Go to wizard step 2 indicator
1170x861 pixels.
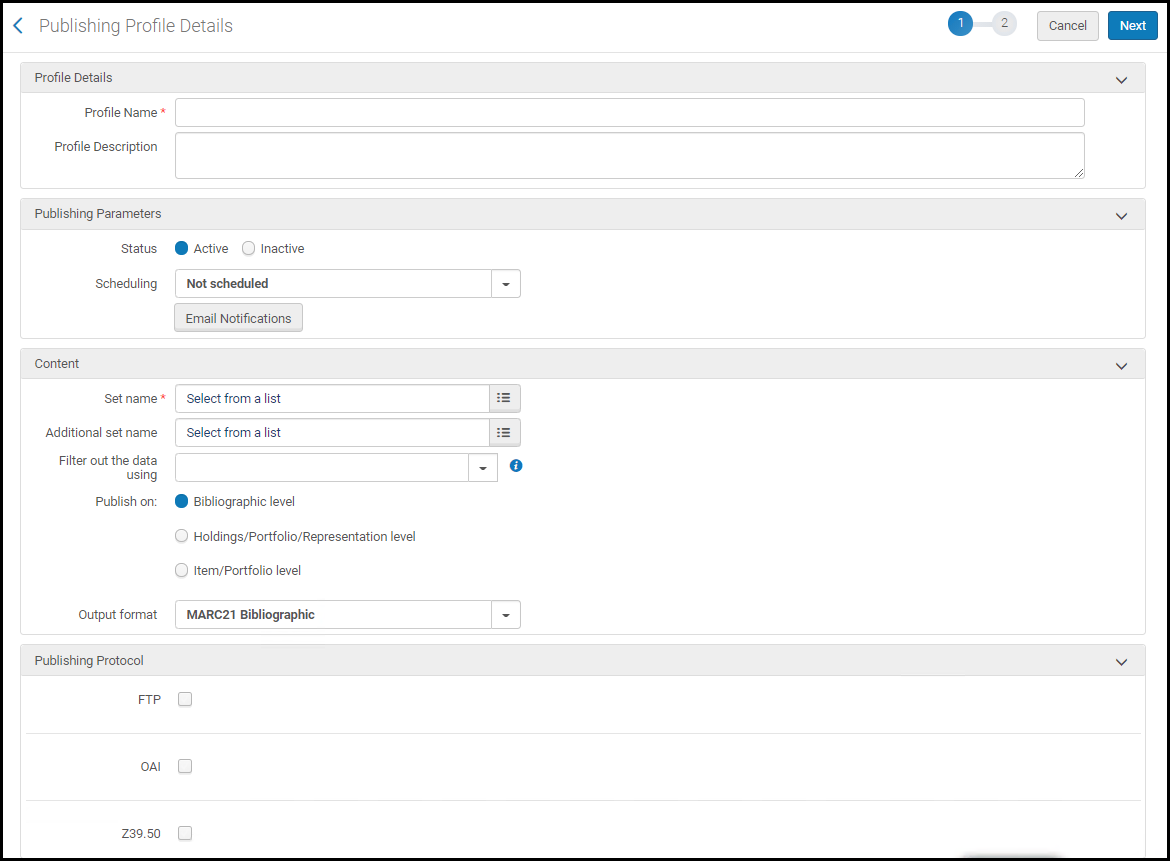point(1004,24)
